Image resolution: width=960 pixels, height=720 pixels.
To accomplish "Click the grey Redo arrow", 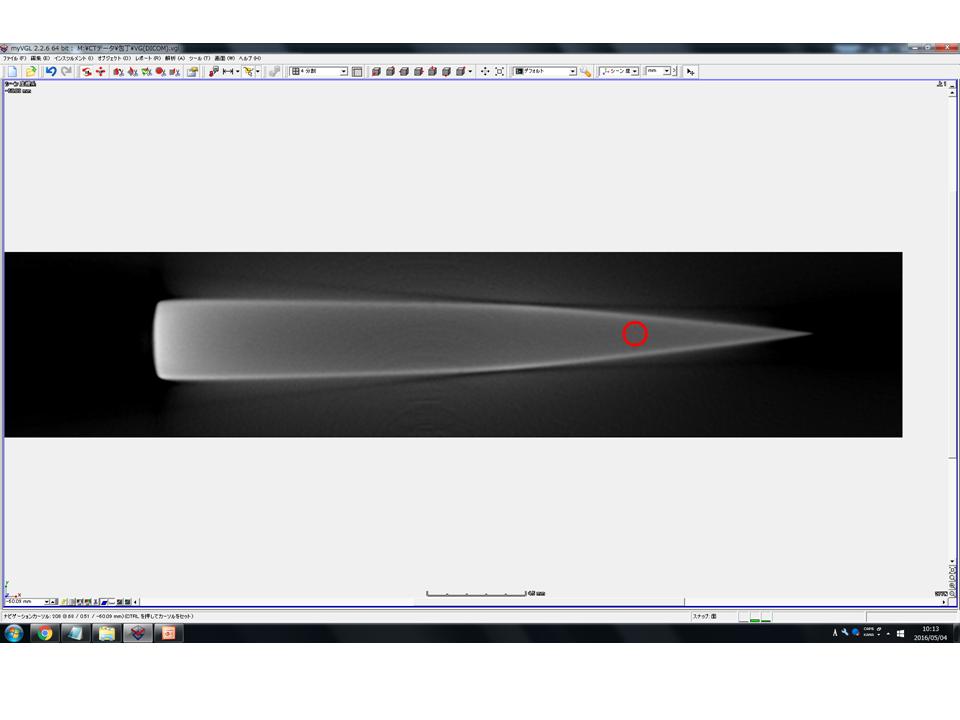I will 67,72.
